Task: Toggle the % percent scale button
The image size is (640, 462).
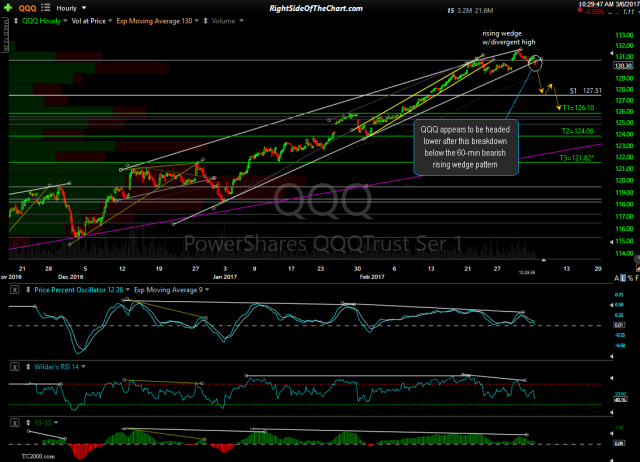Action: pos(630,278)
